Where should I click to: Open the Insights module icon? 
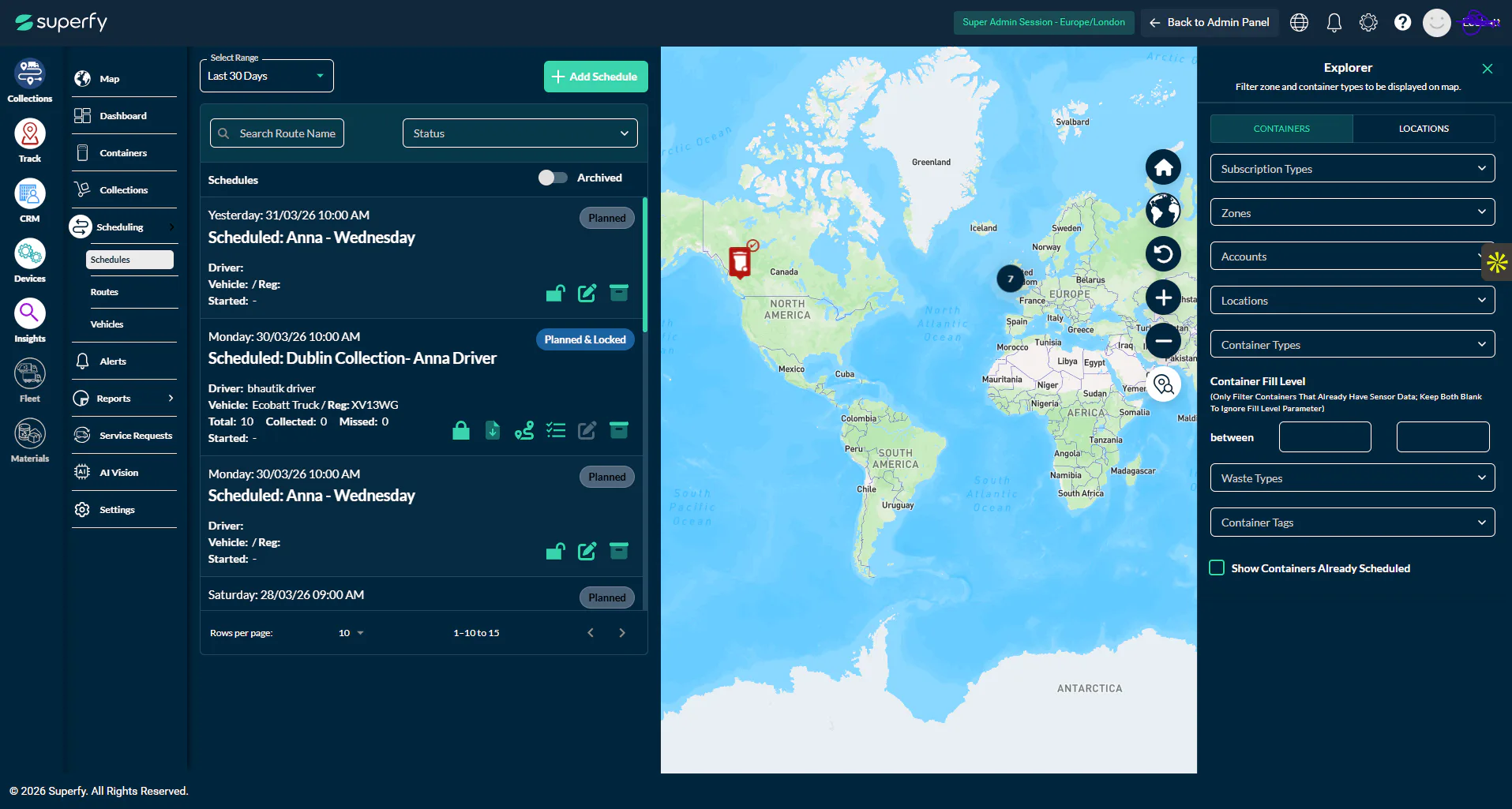(30, 313)
